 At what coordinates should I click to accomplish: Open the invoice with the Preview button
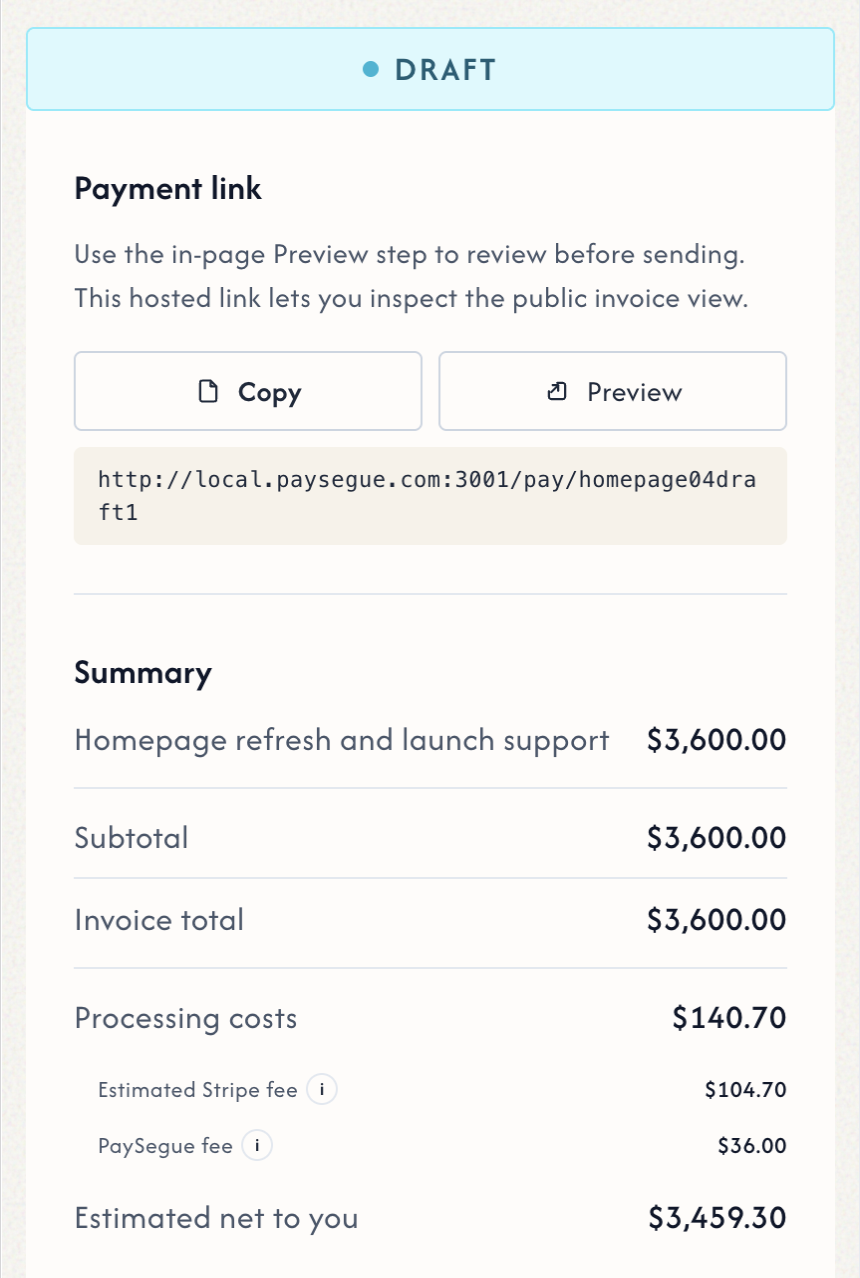tap(612, 391)
